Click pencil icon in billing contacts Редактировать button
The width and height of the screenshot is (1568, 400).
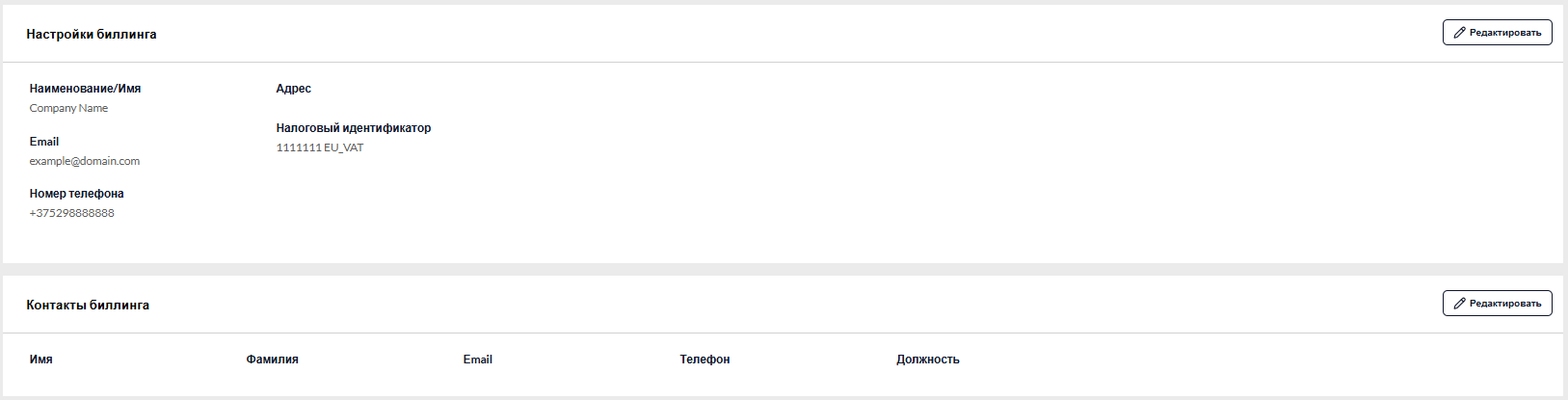[1459, 304]
